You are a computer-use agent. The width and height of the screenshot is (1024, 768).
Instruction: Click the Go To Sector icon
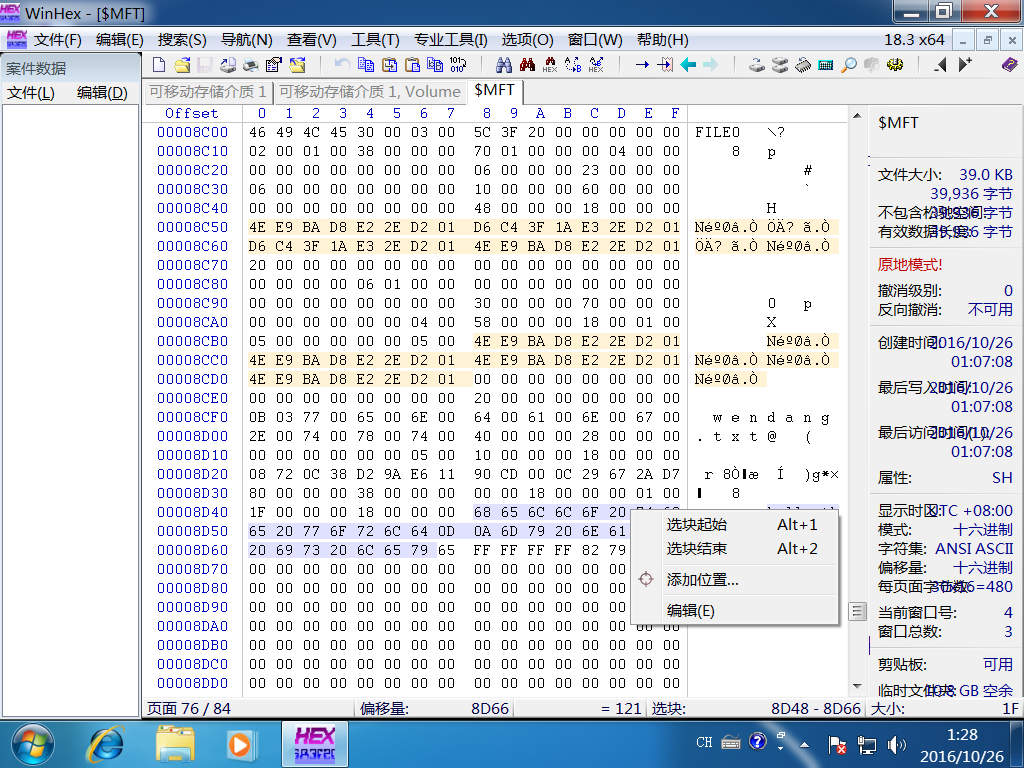pos(665,65)
